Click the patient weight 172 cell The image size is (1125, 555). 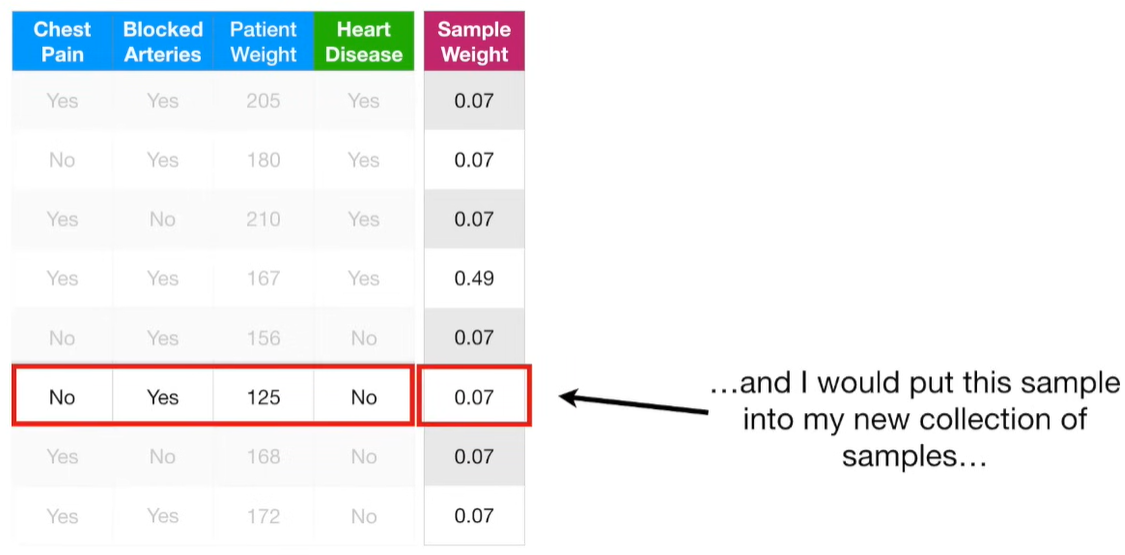coord(263,515)
